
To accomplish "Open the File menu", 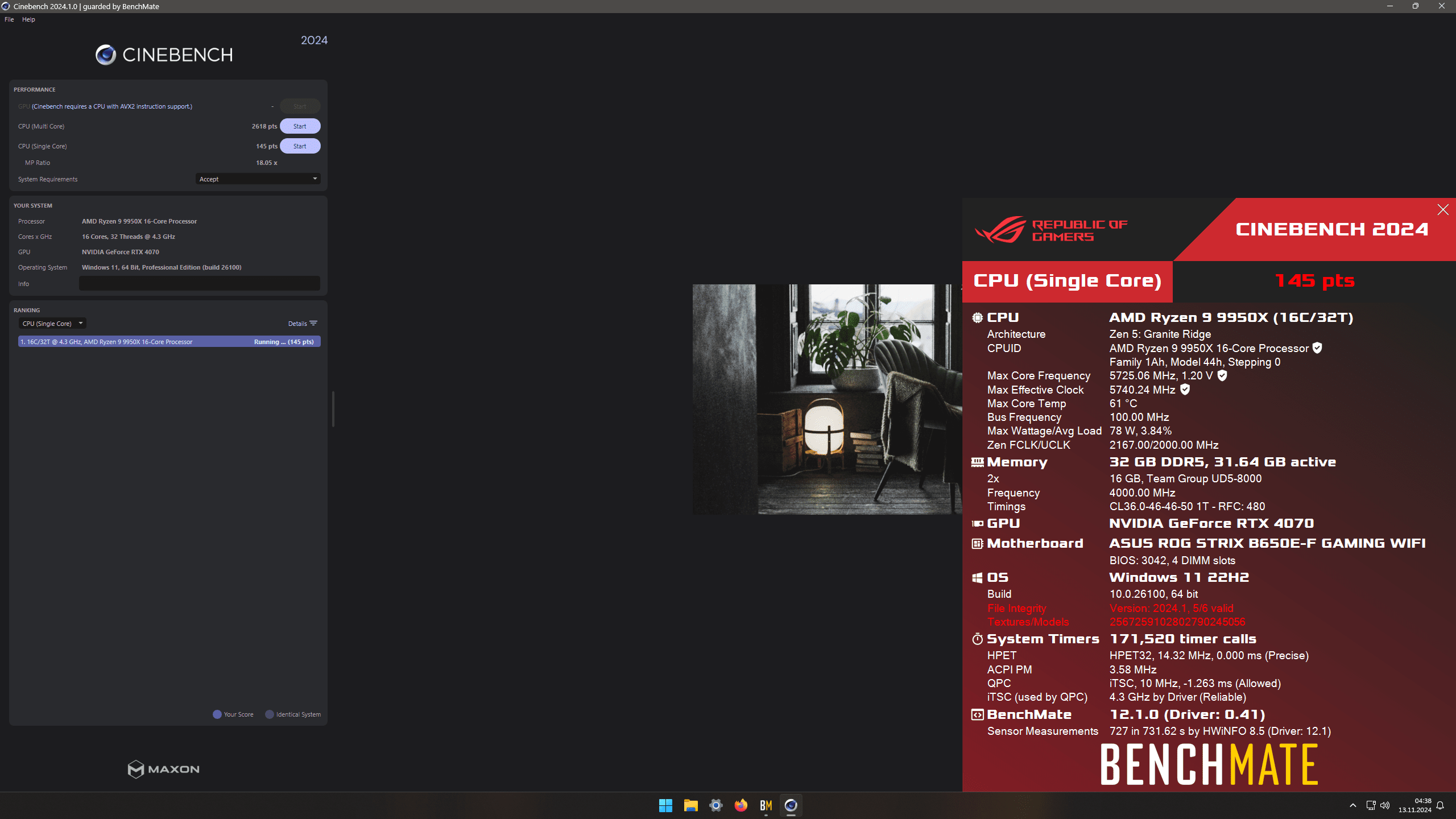I will coord(9,19).
